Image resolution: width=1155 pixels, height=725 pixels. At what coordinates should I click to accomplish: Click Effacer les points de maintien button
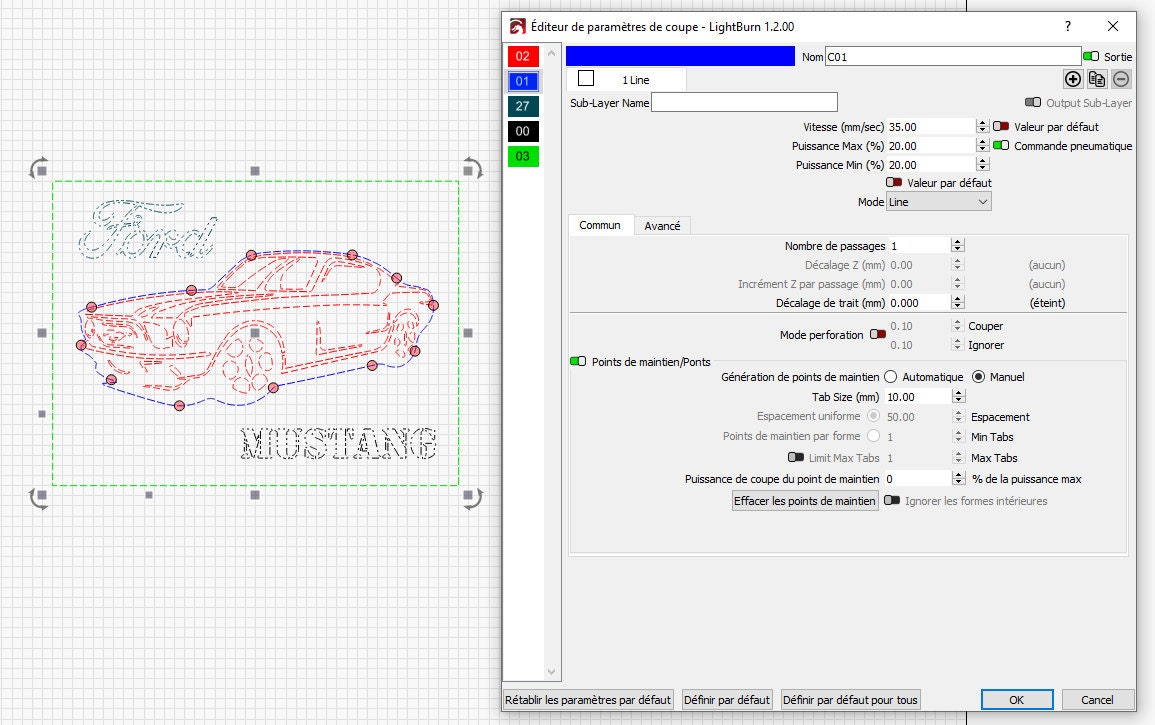coord(804,500)
